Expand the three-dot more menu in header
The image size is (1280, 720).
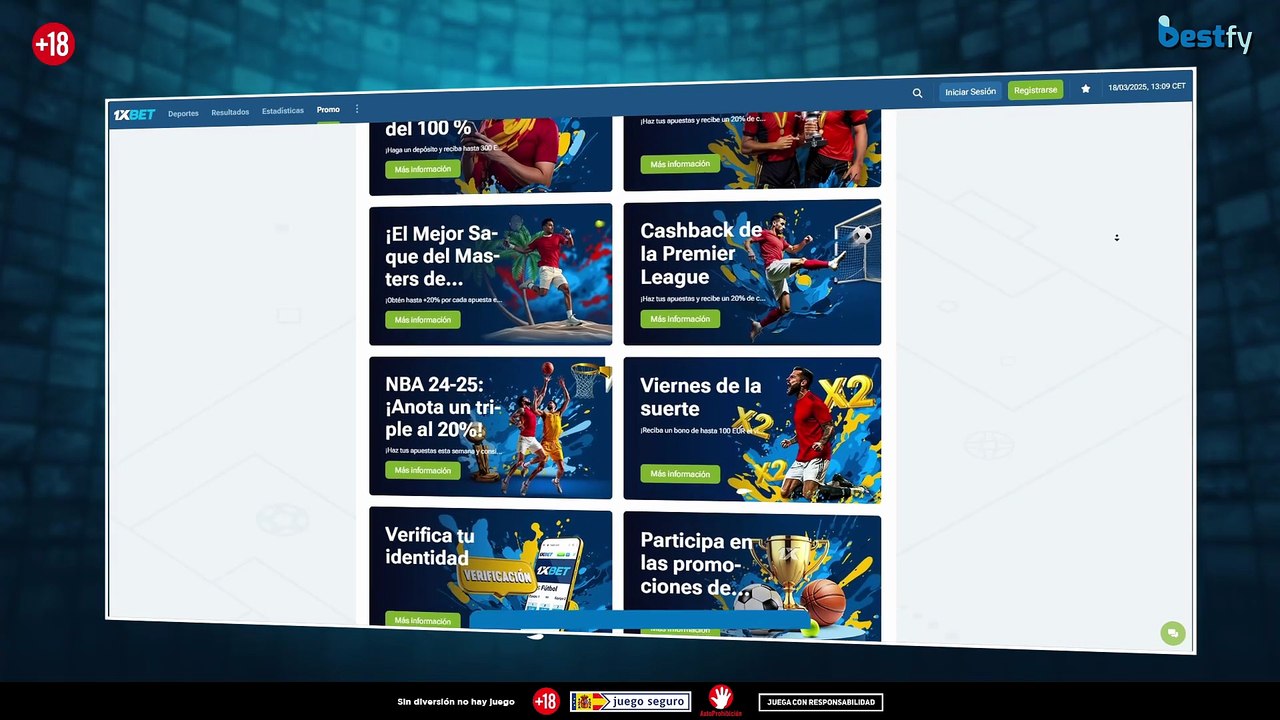tap(357, 109)
